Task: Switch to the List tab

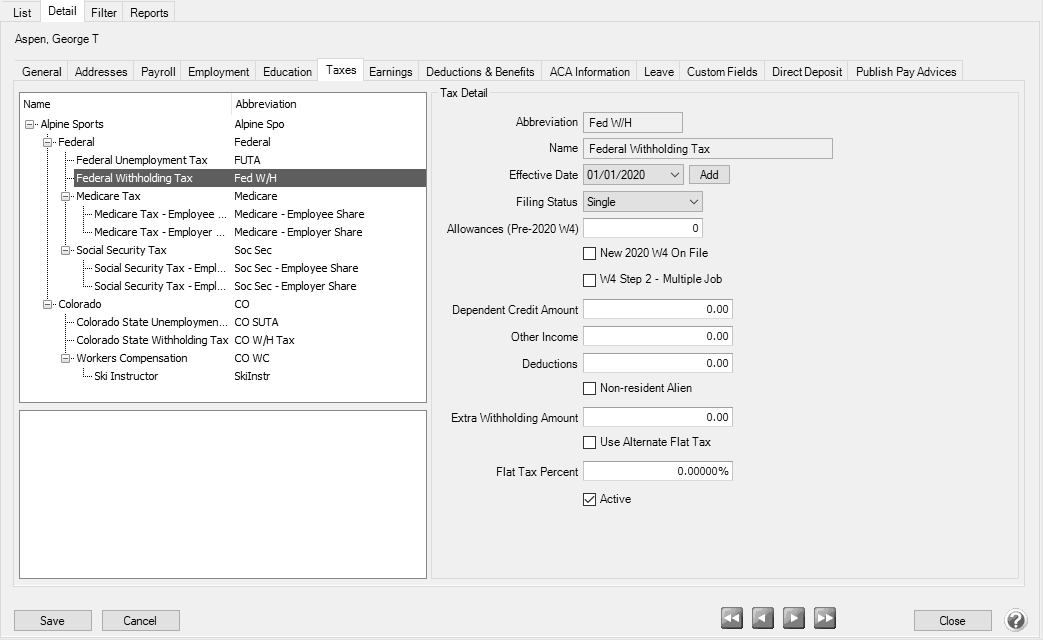Action: pyautogui.click(x=22, y=13)
